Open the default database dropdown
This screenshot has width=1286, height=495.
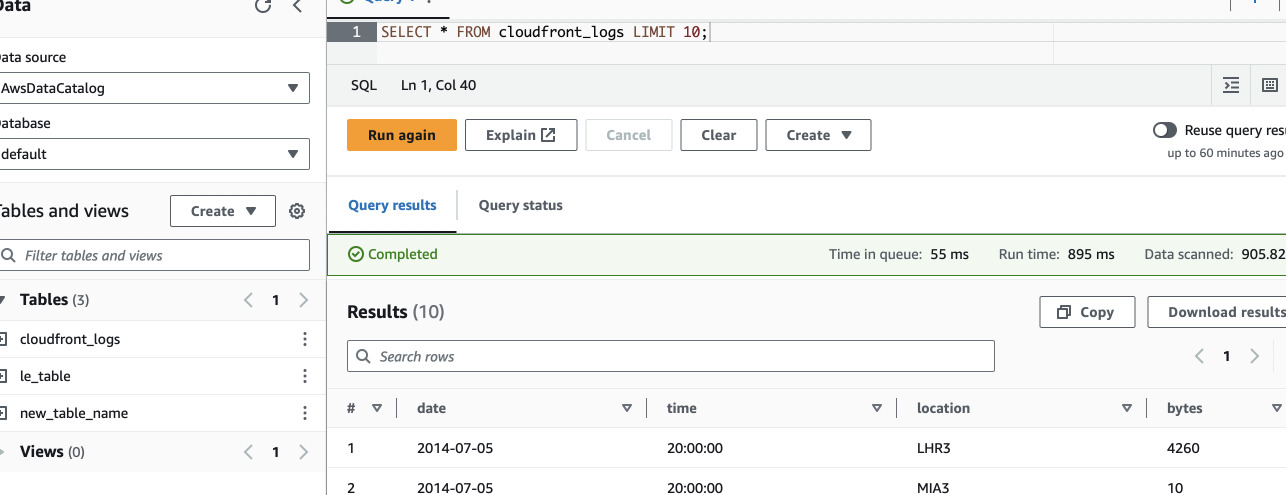tap(152, 154)
